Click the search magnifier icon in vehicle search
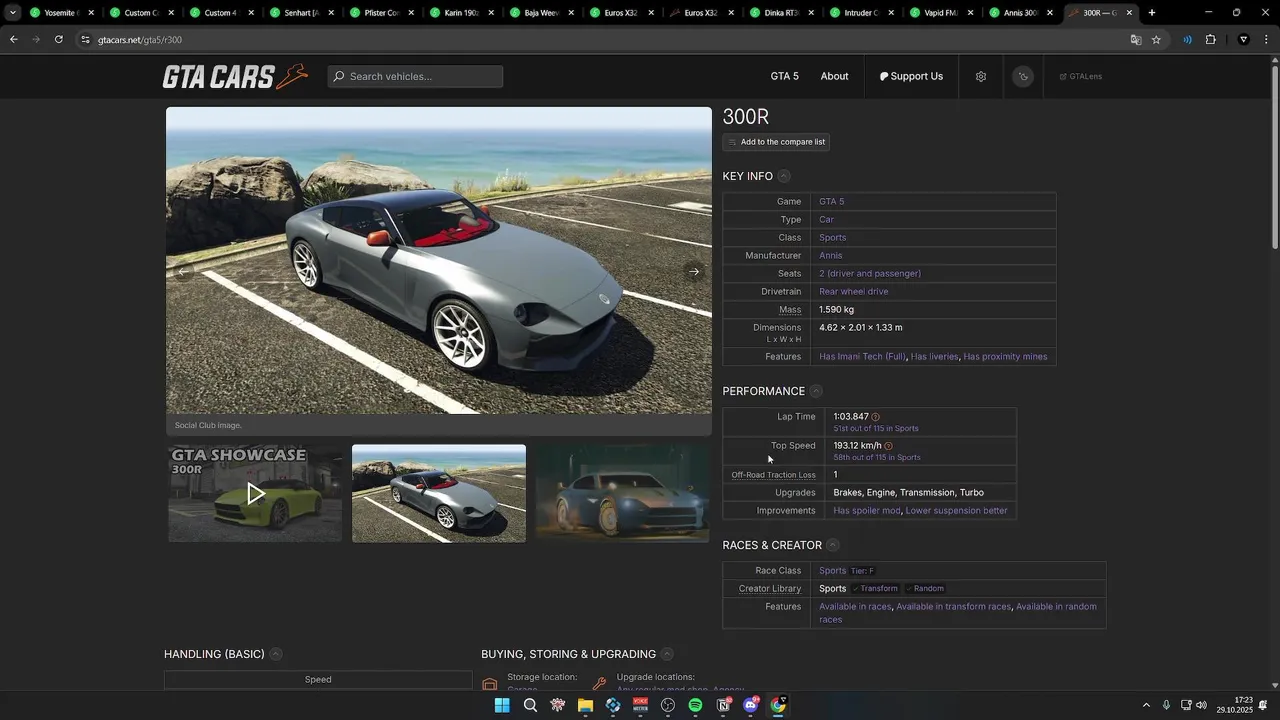Image resolution: width=1280 pixels, height=720 pixels. click(x=339, y=76)
